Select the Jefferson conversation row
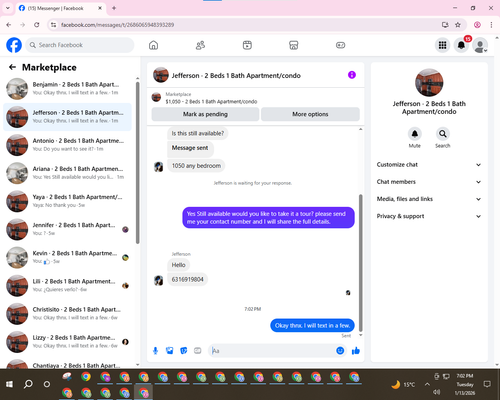This screenshot has width=500, height=400. pos(67,117)
